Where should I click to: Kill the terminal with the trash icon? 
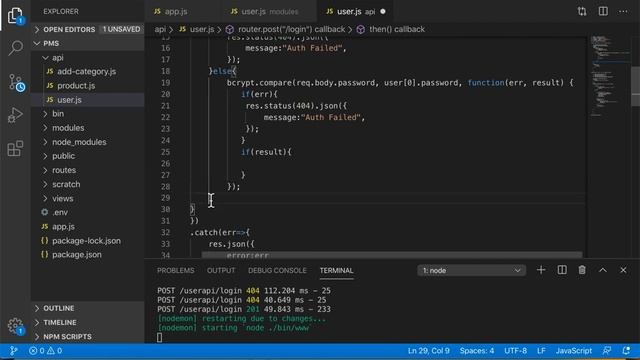[x=582, y=270]
